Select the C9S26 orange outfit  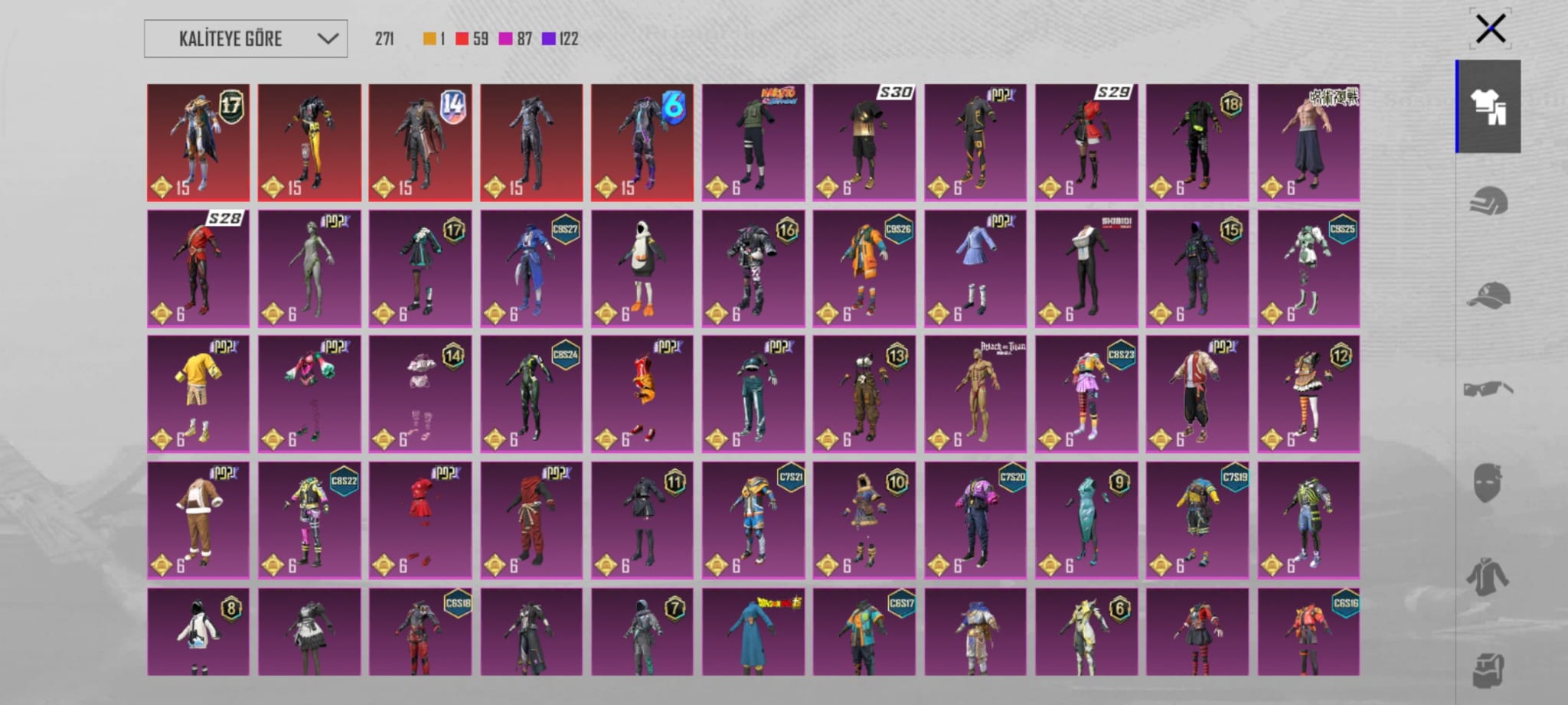(x=864, y=269)
